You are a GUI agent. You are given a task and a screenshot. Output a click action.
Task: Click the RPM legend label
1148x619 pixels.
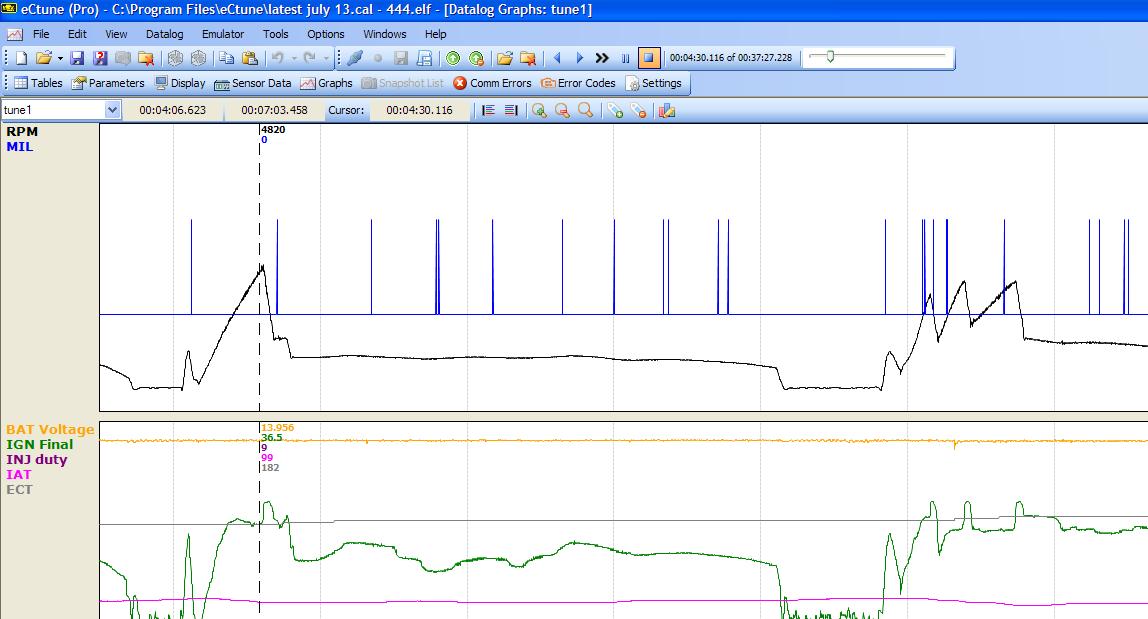[22, 132]
